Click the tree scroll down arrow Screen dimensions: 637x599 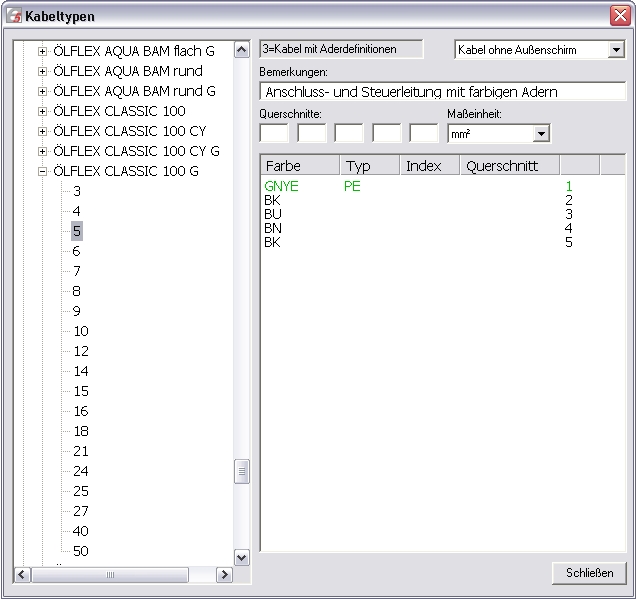(x=242, y=558)
